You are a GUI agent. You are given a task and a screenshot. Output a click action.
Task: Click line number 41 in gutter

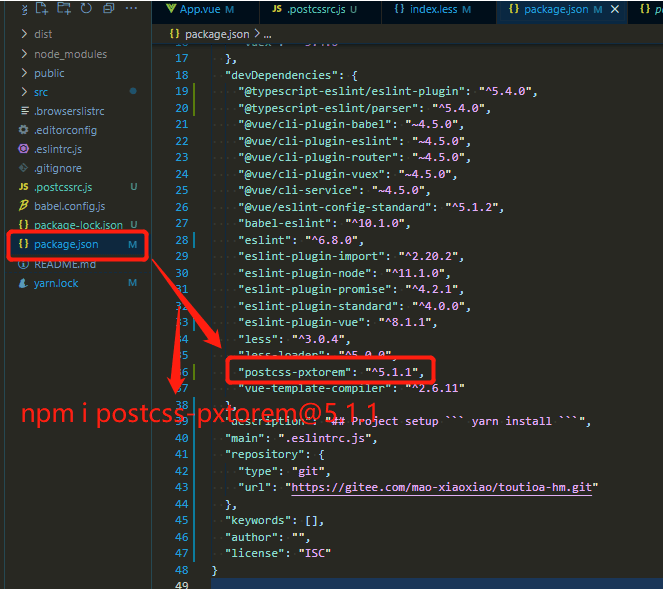(182, 455)
